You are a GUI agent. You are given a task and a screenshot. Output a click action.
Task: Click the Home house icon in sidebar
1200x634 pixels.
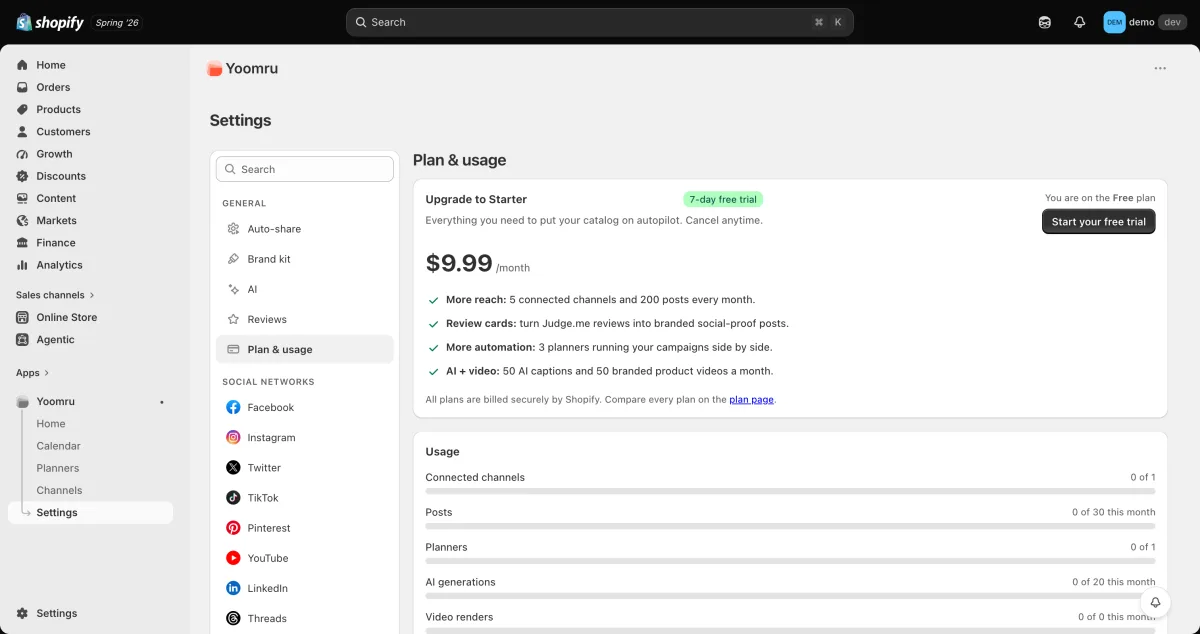tap(22, 65)
